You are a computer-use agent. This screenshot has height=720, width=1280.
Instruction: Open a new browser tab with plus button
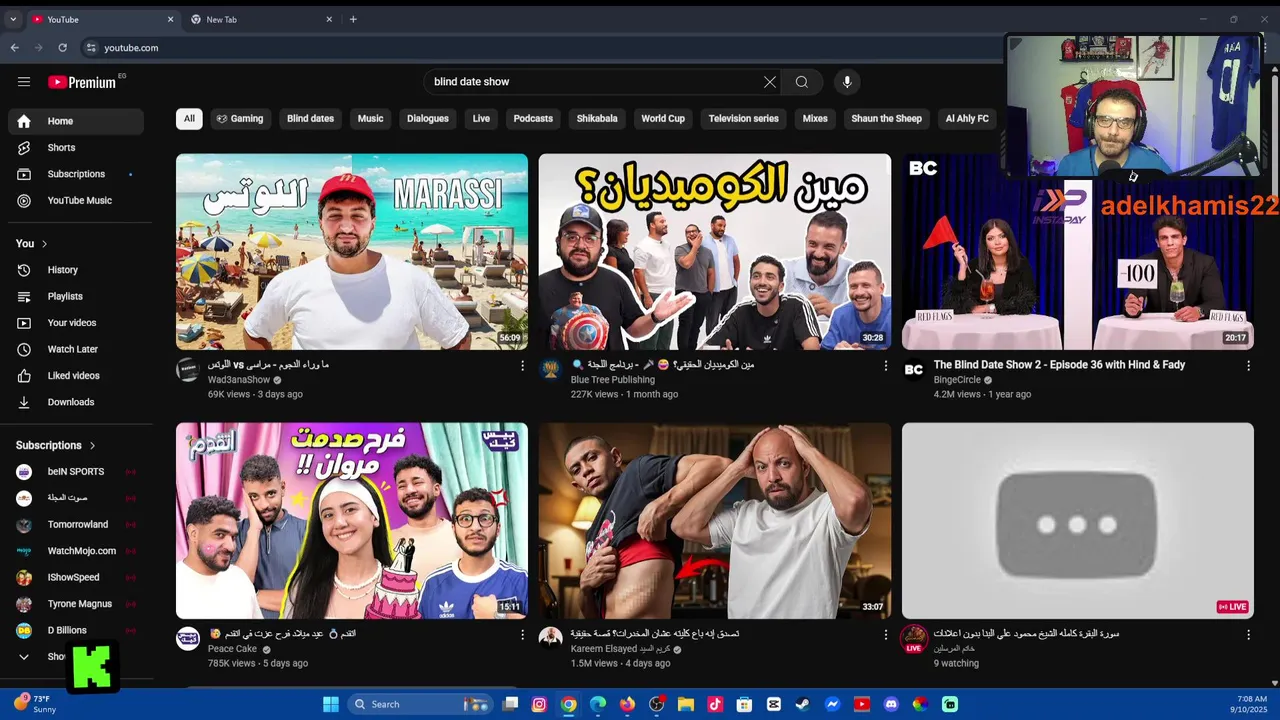pyautogui.click(x=353, y=19)
